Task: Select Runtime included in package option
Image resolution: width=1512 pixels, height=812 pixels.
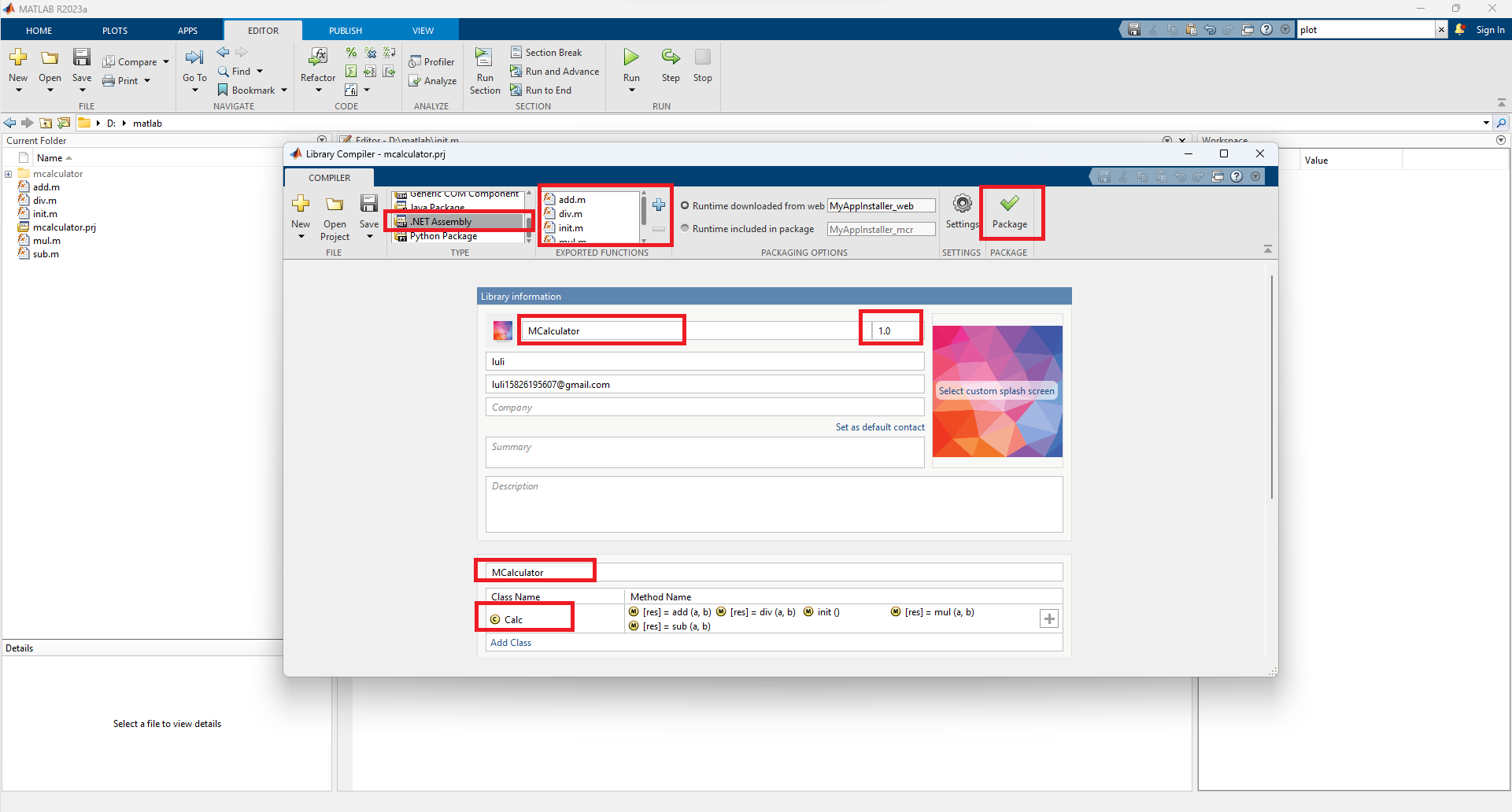Action: (685, 228)
